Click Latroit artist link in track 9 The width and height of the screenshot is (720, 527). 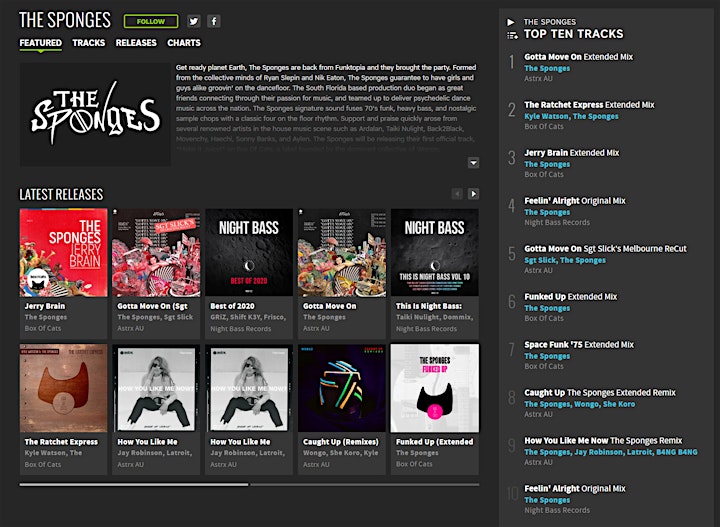tap(639, 452)
